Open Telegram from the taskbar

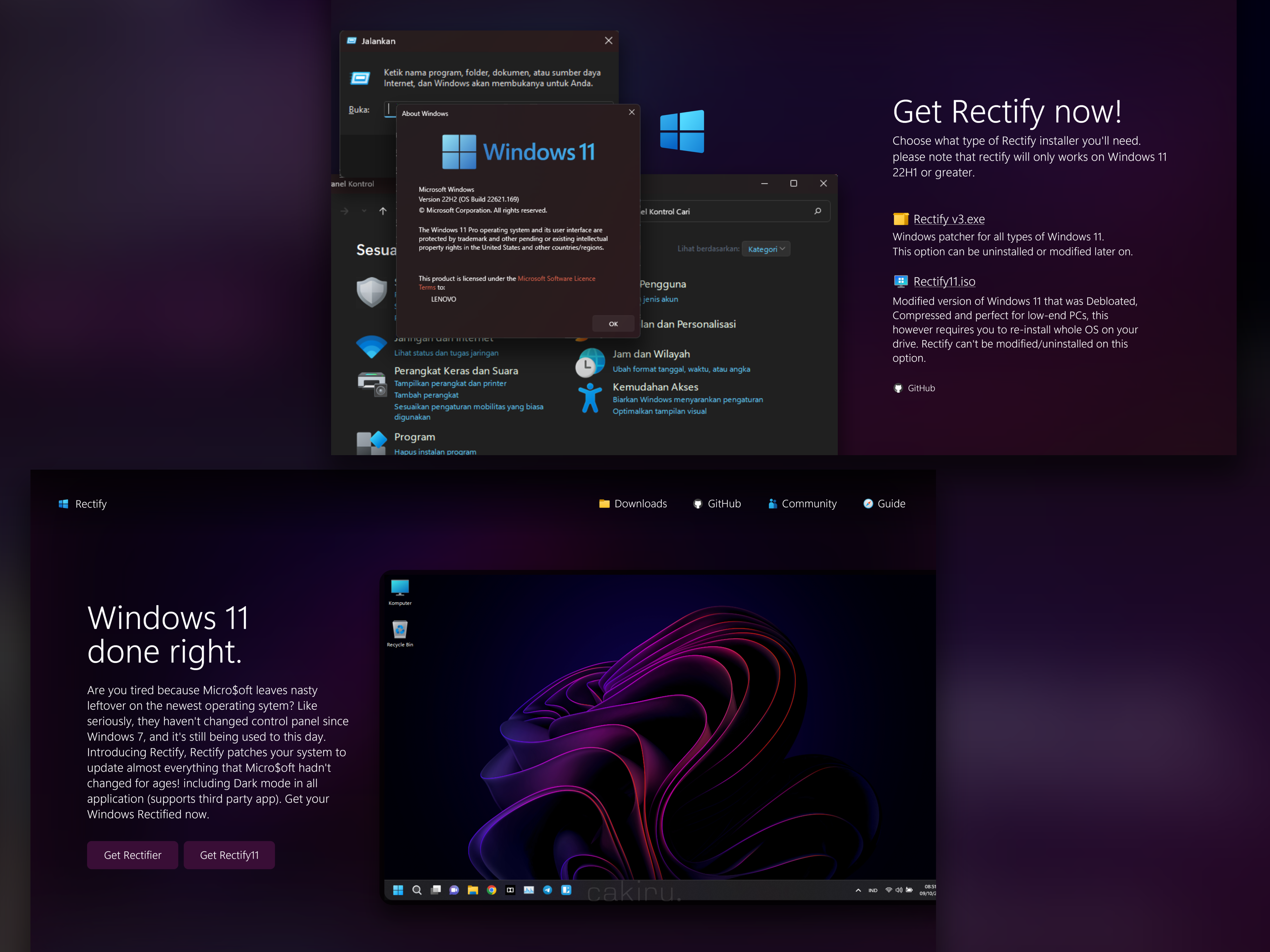(x=548, y=890)
